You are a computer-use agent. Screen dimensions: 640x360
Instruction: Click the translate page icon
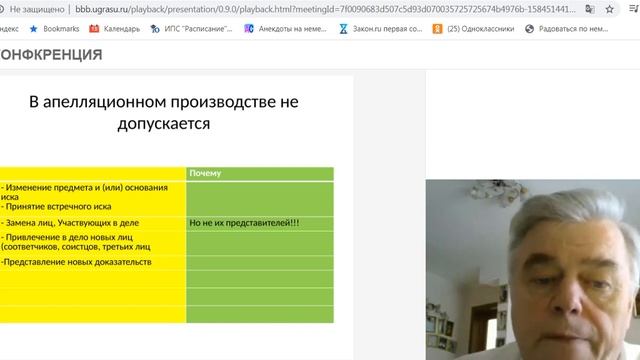(589, 9)
